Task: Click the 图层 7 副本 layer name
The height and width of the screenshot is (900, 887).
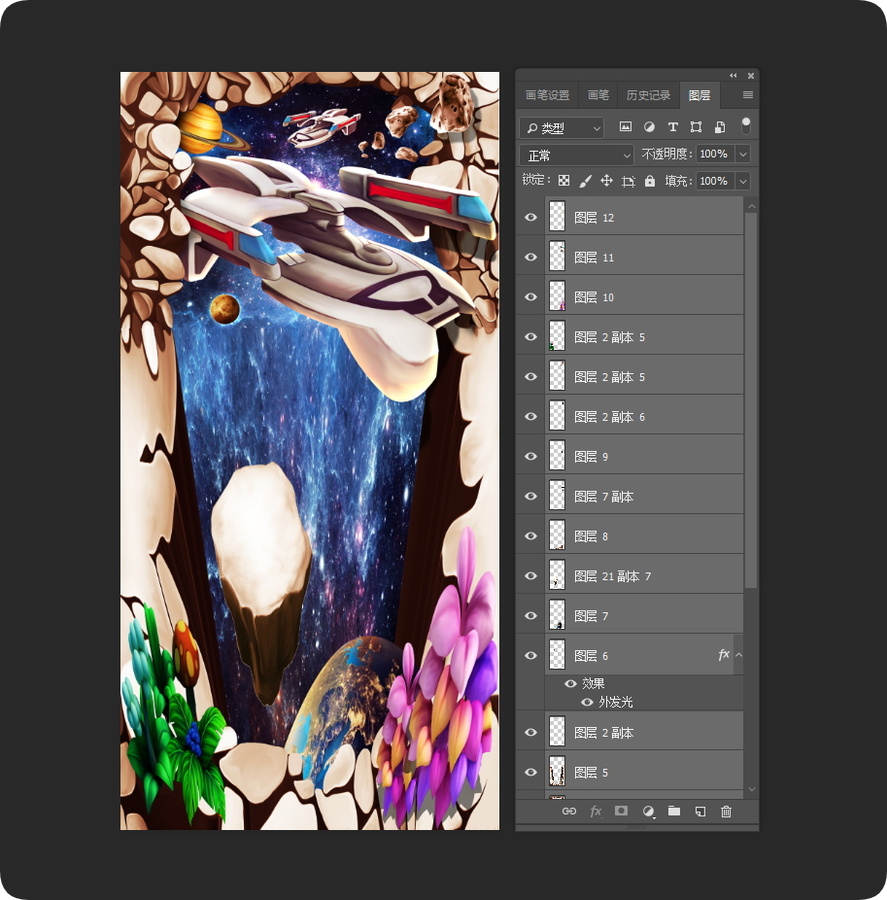Action: (x=604, y=496)
